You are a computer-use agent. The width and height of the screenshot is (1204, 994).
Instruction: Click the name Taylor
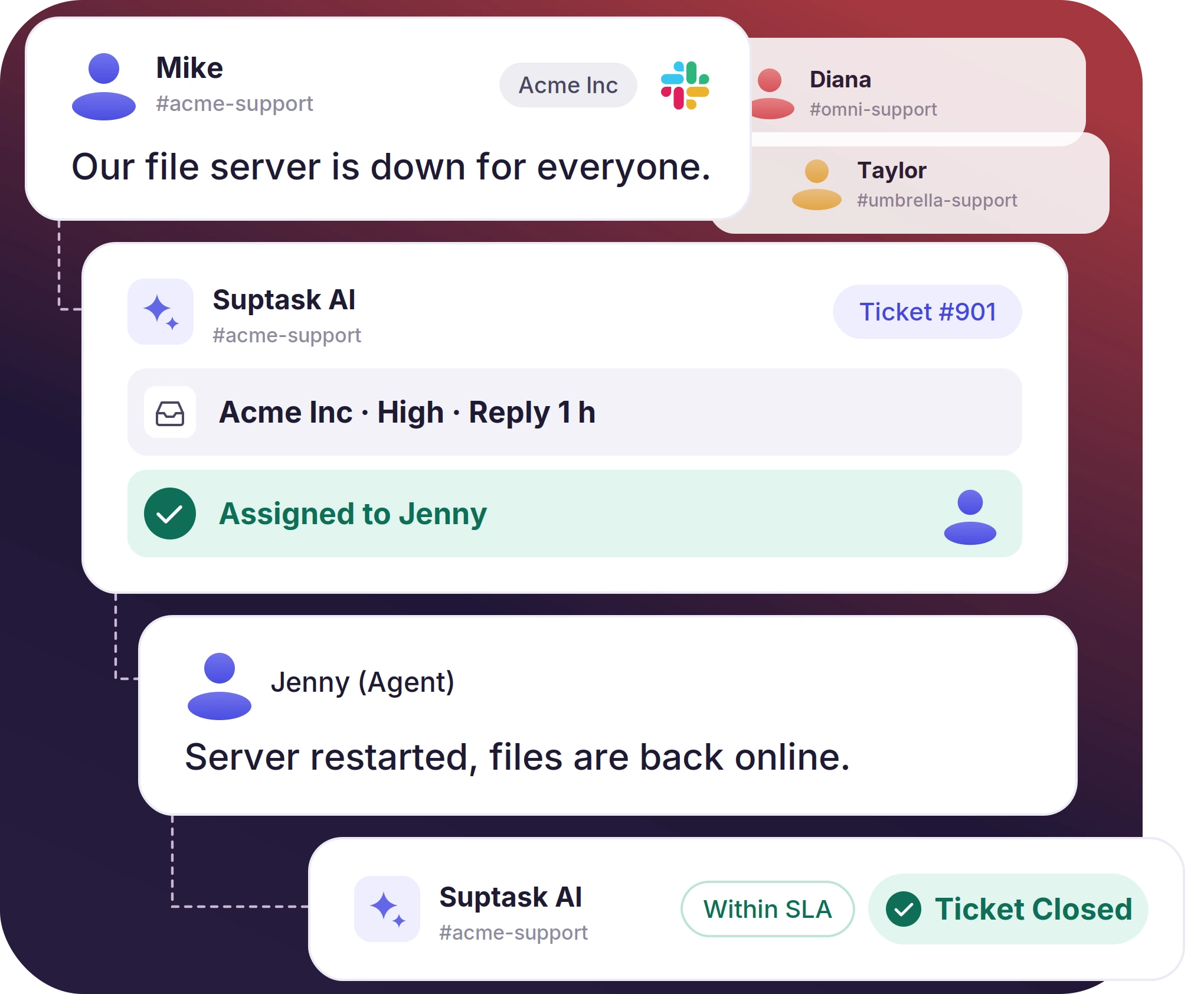tap(892, 171)
